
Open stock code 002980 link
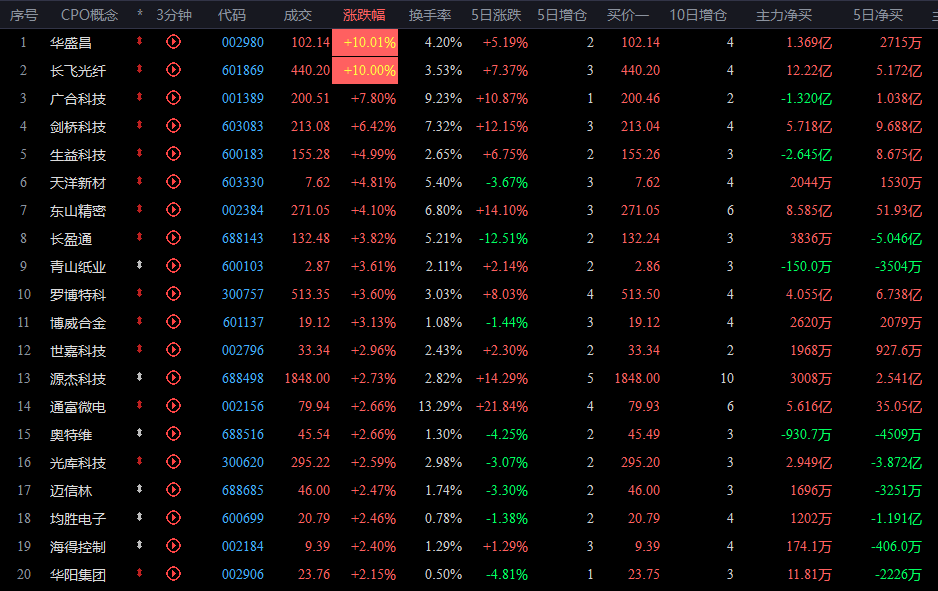pyautogui.click(x=243, y=42)
